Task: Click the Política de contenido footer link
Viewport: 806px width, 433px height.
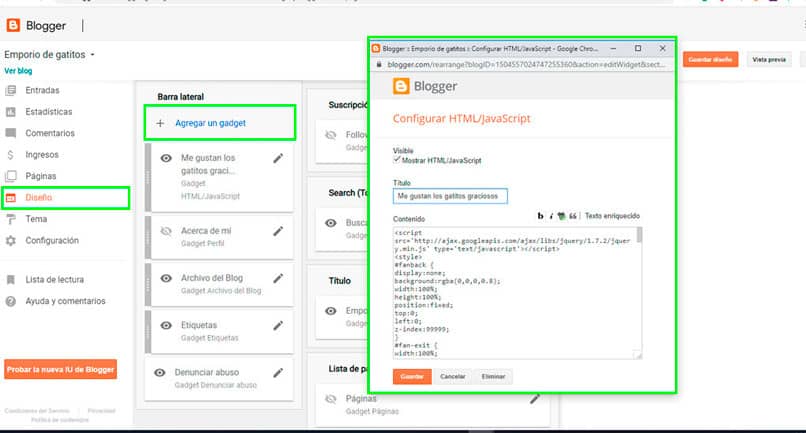Action: pyautogui.click(x=60, y=420)
